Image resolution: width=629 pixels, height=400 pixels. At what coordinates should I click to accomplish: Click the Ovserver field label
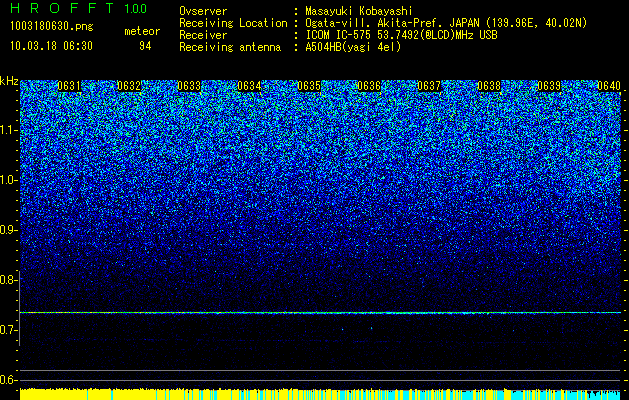coord(203,11)
